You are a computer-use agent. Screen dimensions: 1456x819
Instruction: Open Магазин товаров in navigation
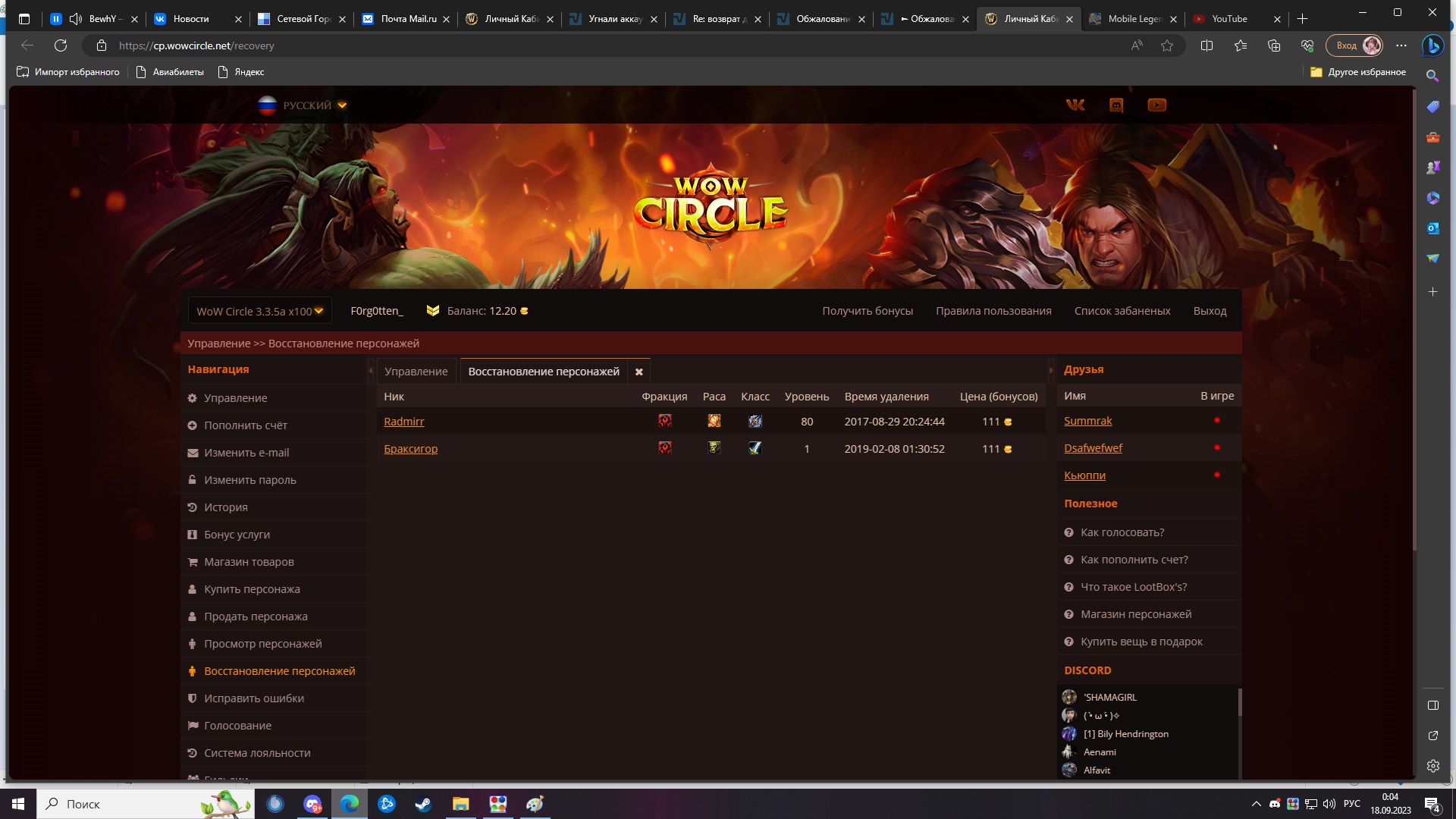tap(248, 562)
